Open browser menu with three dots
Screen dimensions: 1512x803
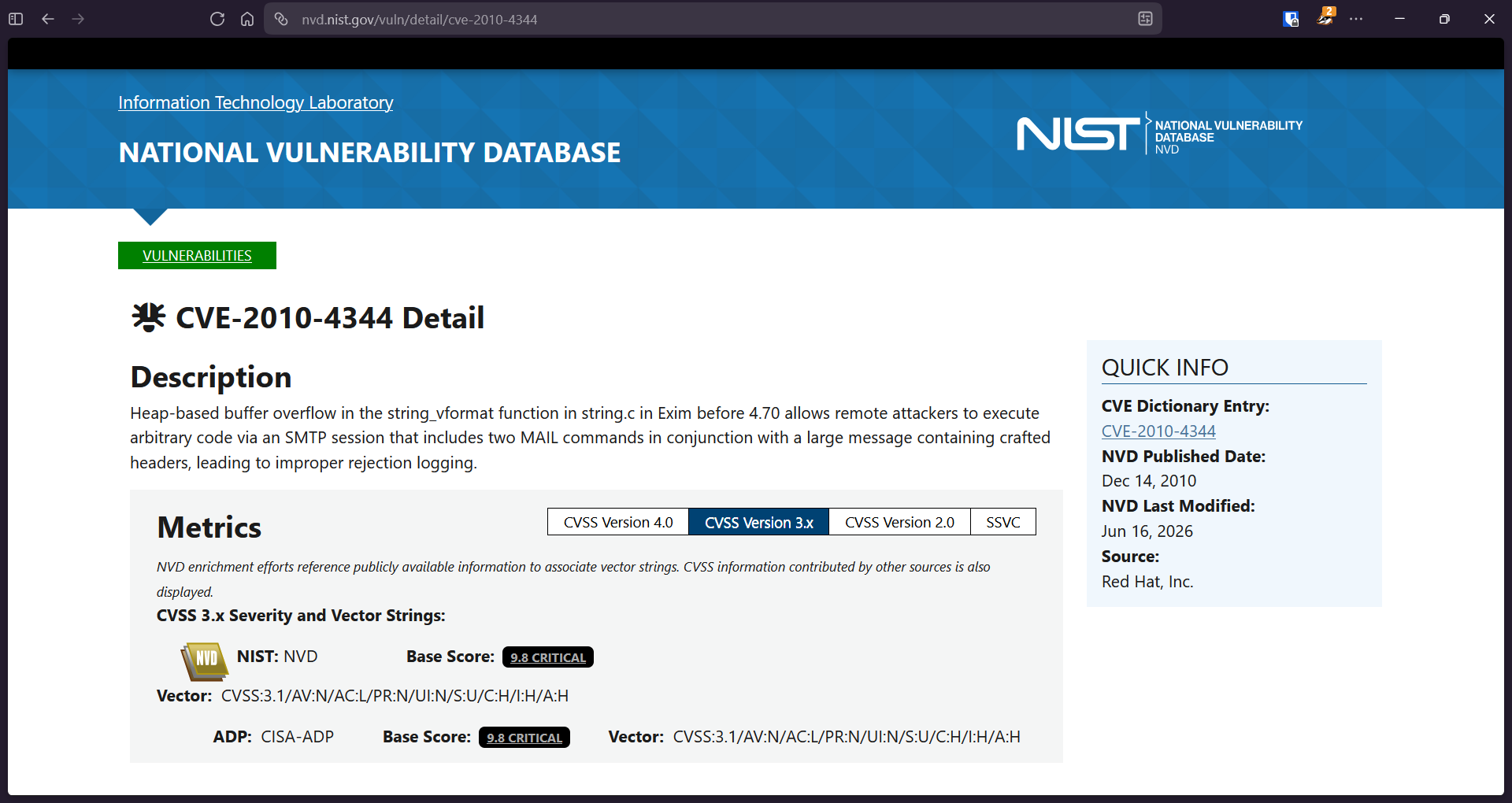pyautogui.click(x=1356, y=19)
